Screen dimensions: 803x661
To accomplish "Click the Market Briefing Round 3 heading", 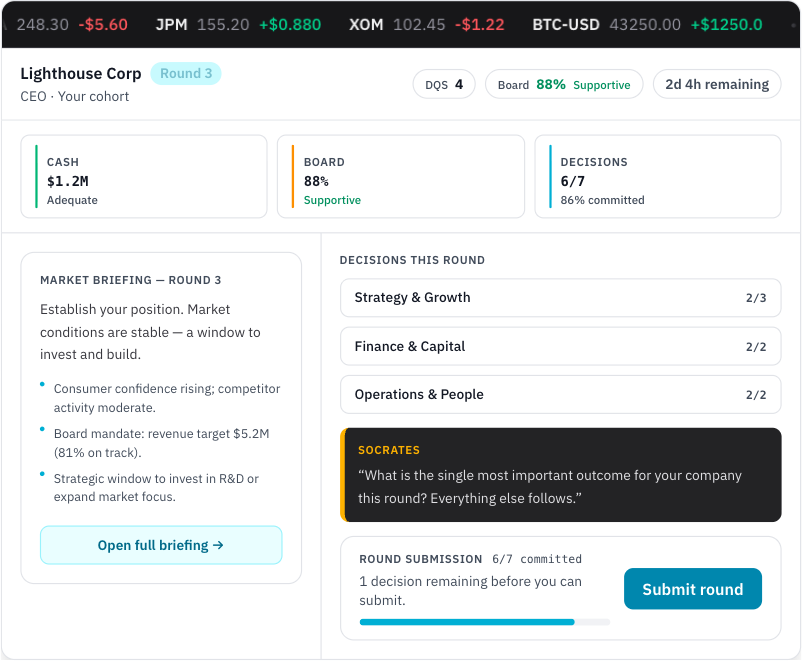I will (x=131, y=280).
